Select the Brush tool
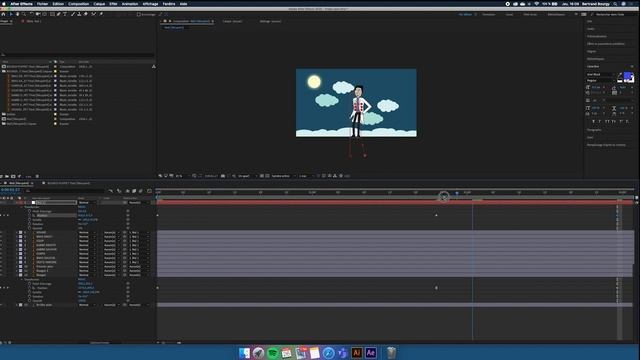Image resolution: width=640 pixels, height=360 pixels. pos(73,14)
